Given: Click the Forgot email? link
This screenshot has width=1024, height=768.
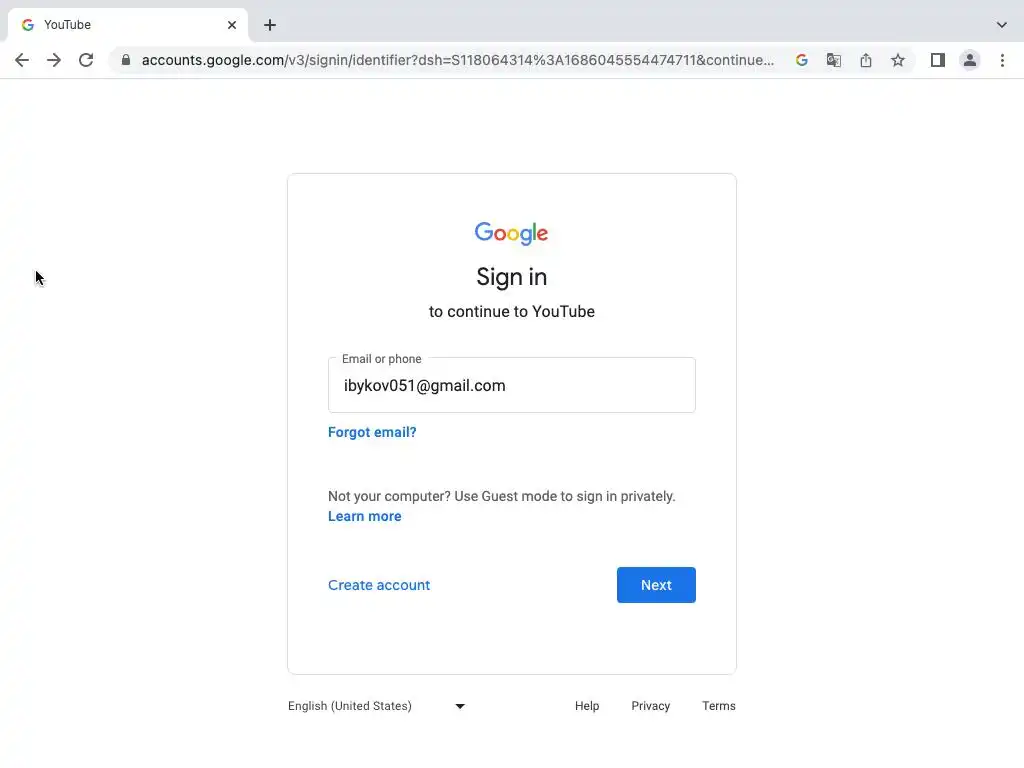Looking at the screenshot, I should (x=372, y=432).
